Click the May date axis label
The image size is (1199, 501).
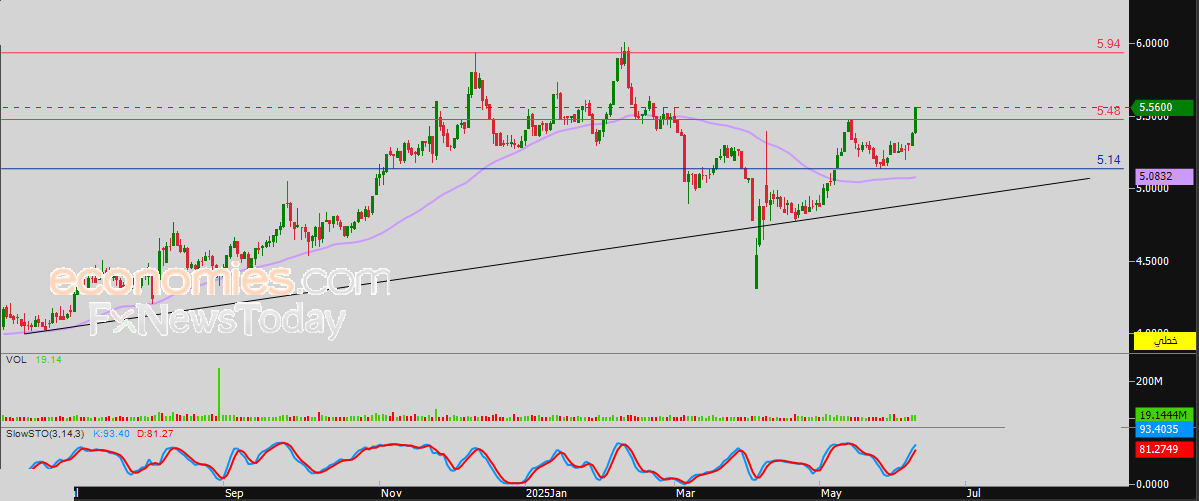point(833,493)
